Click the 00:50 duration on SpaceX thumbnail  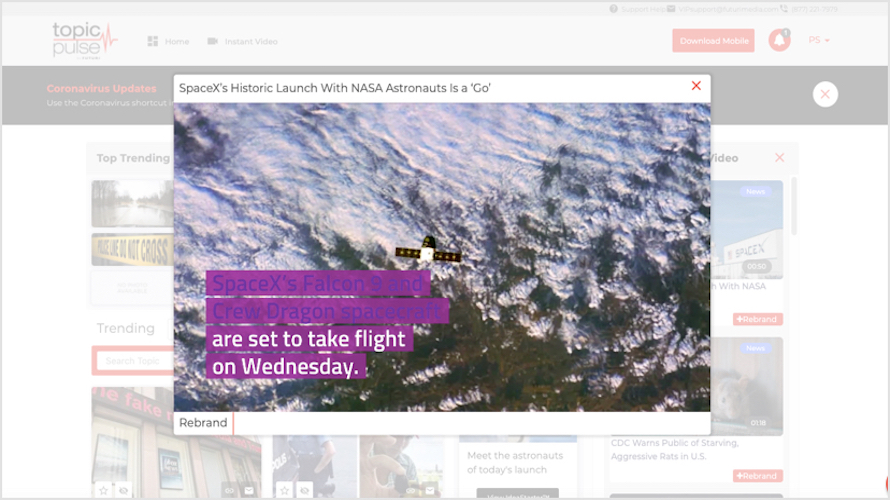click(756, 266)
